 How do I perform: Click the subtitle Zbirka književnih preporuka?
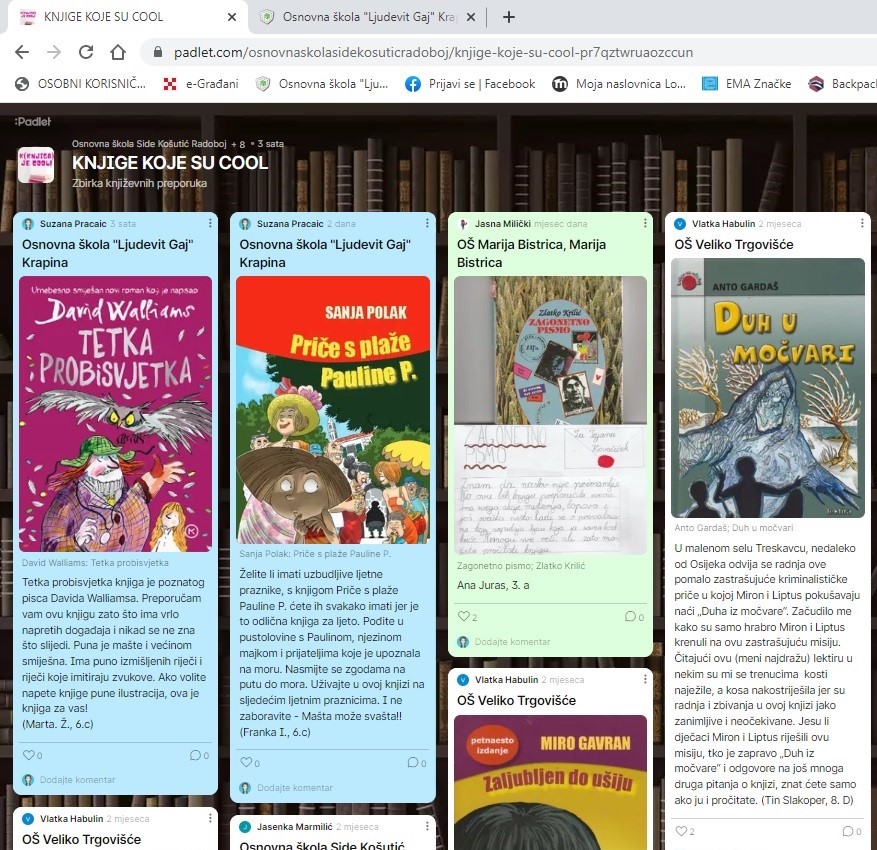pos(139,183)
